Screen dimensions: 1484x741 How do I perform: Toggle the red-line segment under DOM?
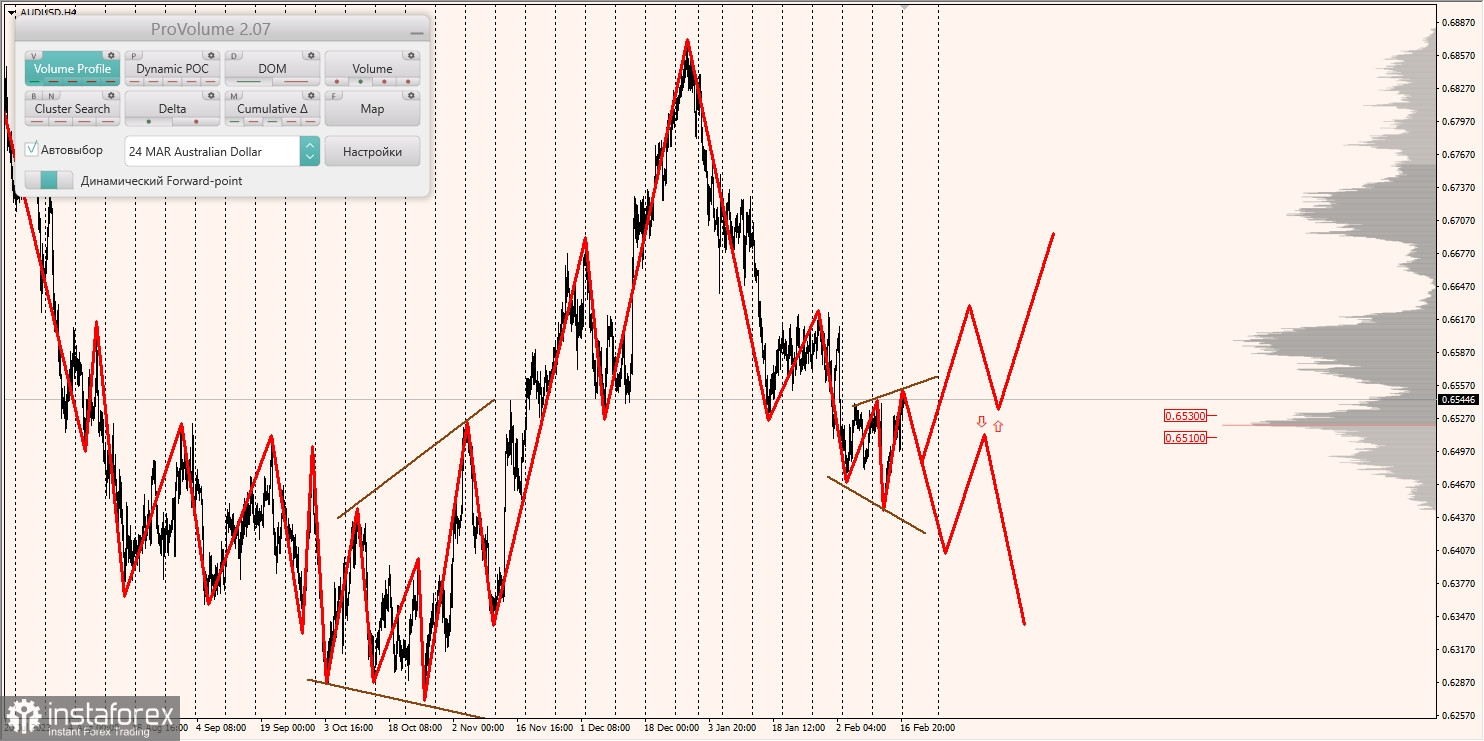click(x=296, y=81)
